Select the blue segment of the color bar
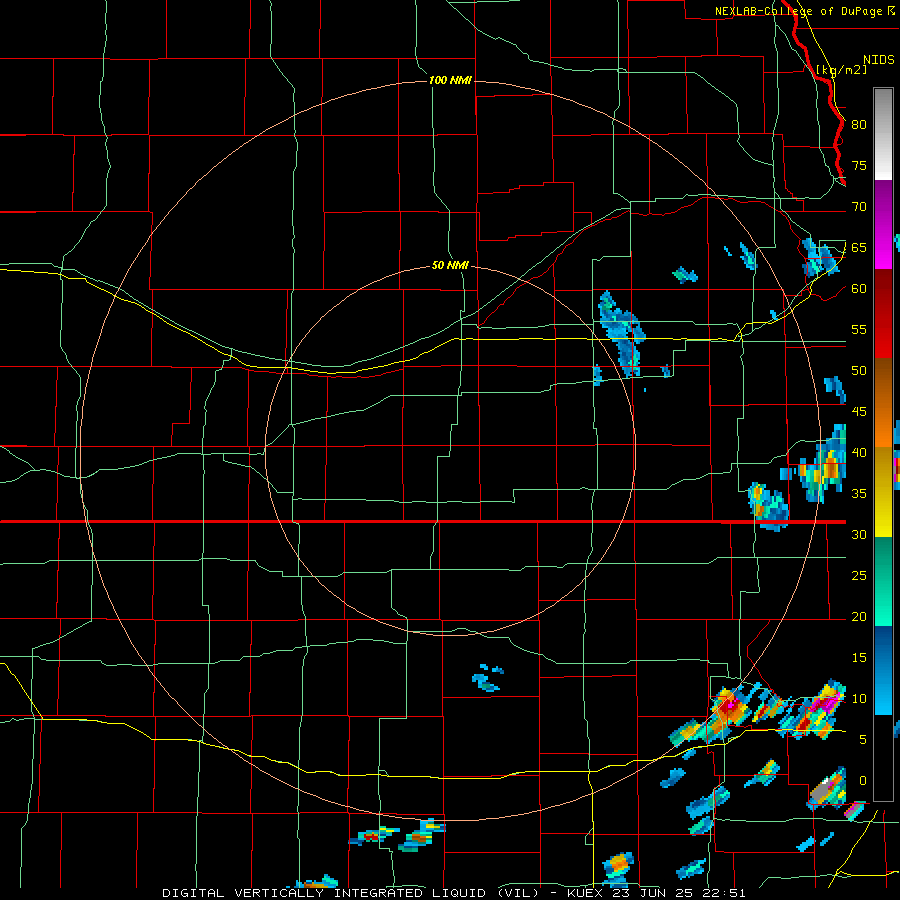The height and width of the screenshot is (900, 900). [x=883, y=670]
